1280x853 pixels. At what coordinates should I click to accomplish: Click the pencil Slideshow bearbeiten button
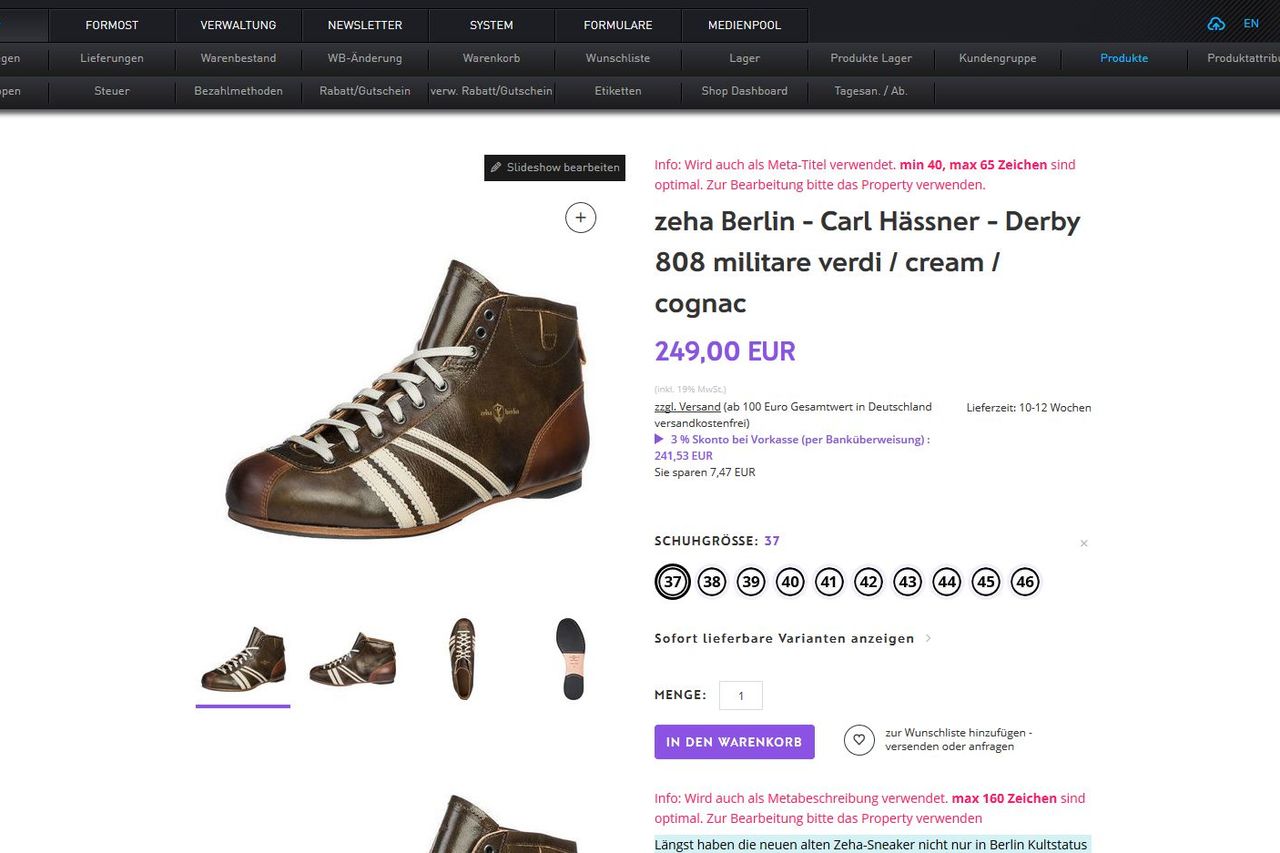point(555,168)
